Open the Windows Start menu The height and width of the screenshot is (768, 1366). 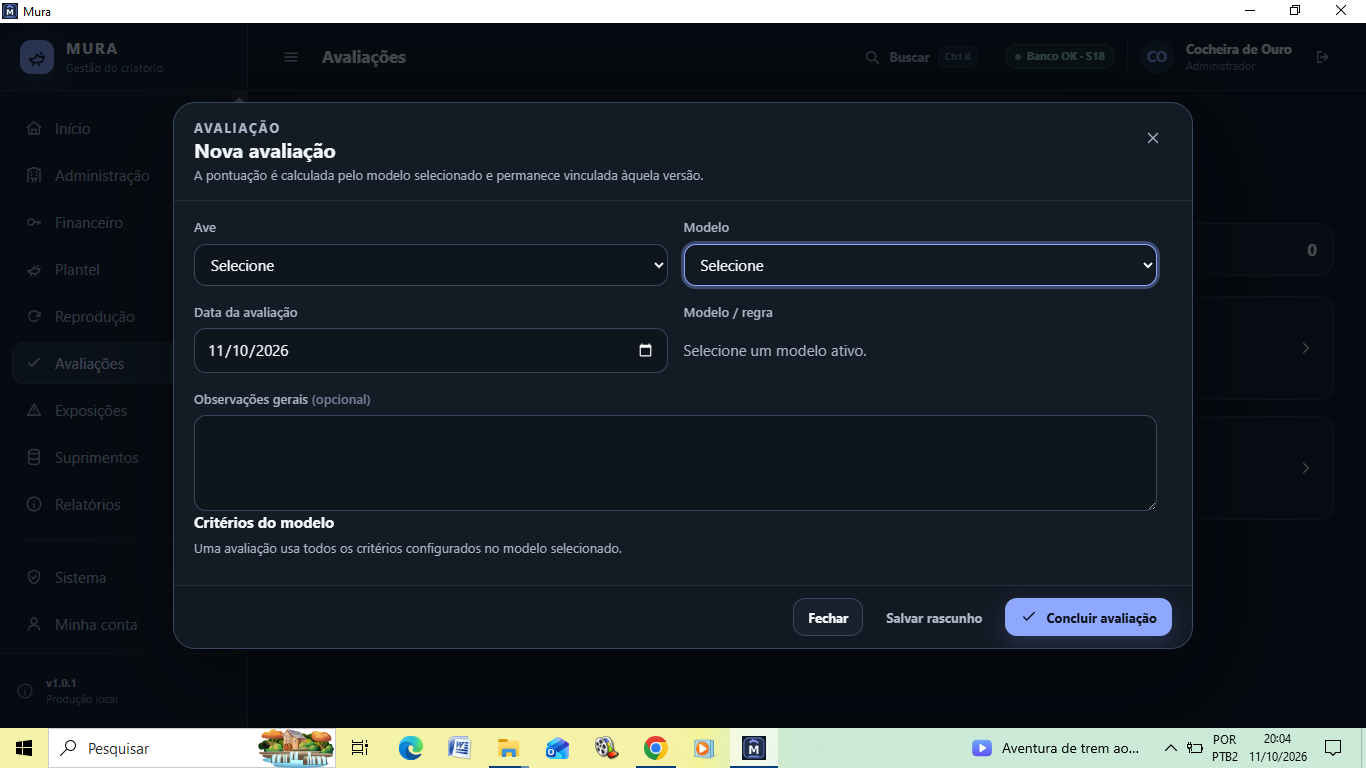[24, 748]
